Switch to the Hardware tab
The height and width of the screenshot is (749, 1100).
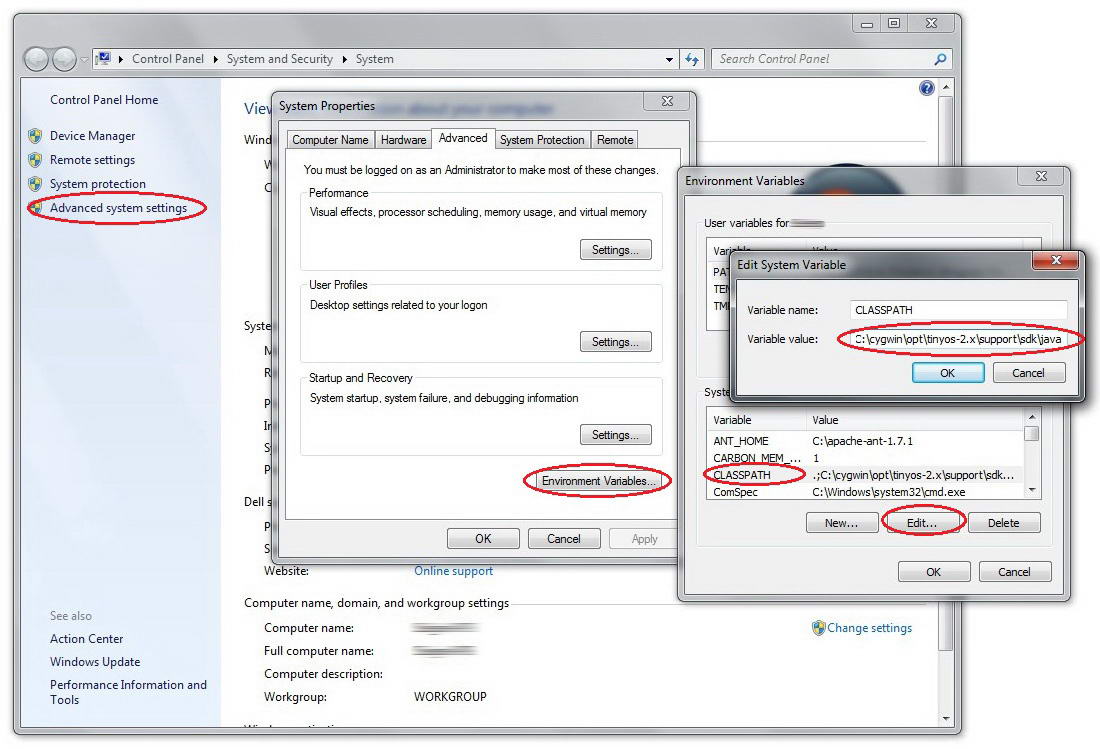point(403,140)
